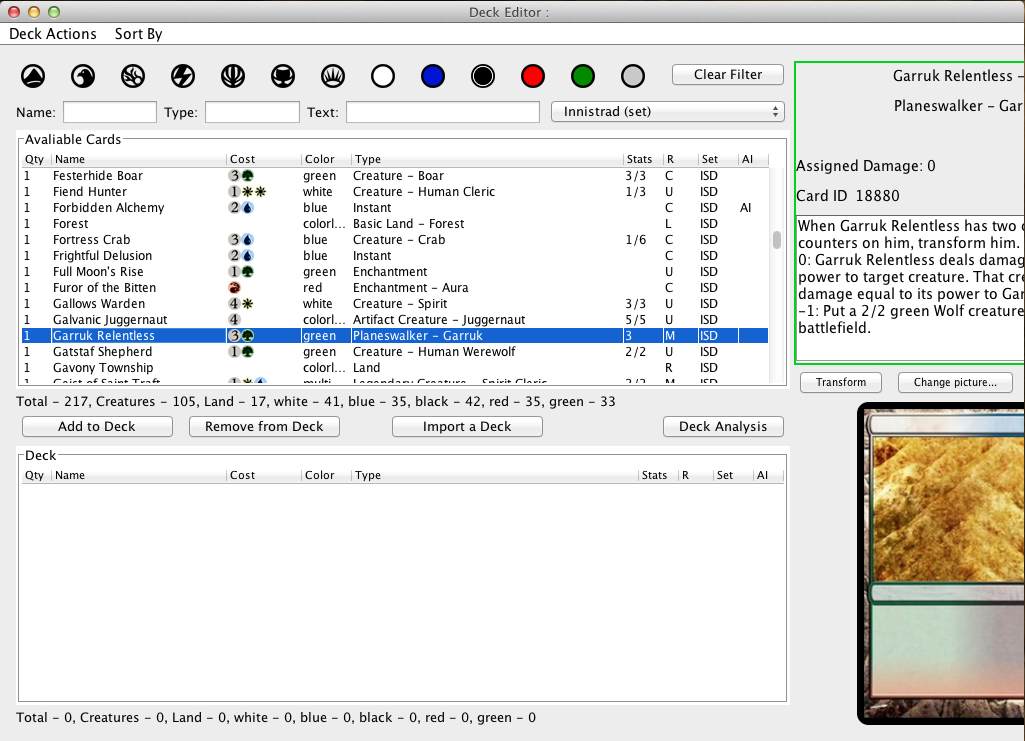Click the chalice-shaped type filter icon
Viewport: 1025px width, 741px height.
click(x=283, y=76)
